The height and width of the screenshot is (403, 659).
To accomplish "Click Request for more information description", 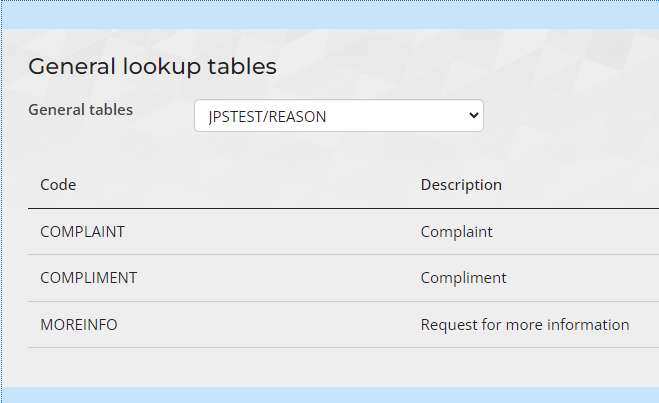I will tap(525, 325).
